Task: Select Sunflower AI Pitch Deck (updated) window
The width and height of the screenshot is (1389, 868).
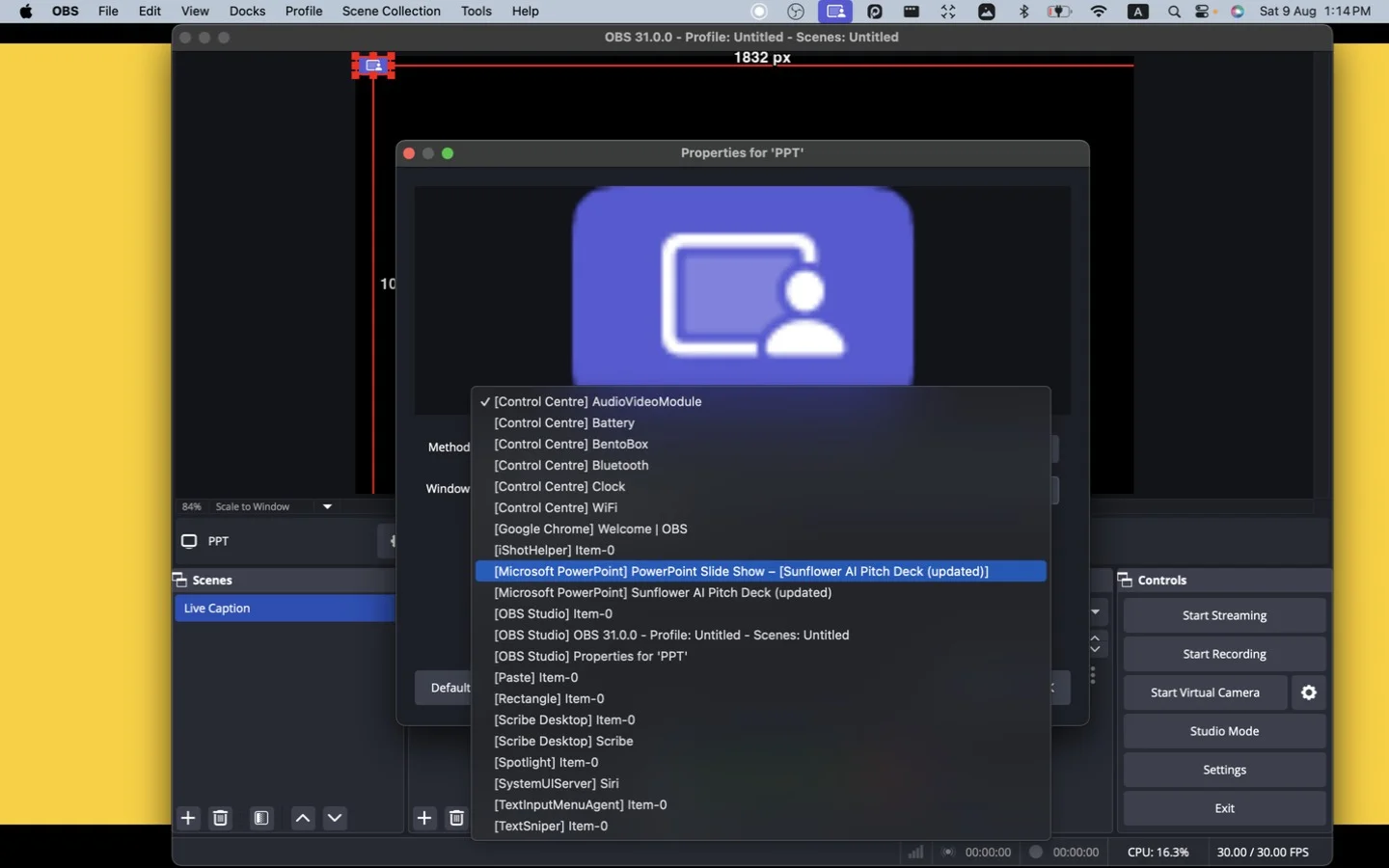Action: tap(761, 592)
